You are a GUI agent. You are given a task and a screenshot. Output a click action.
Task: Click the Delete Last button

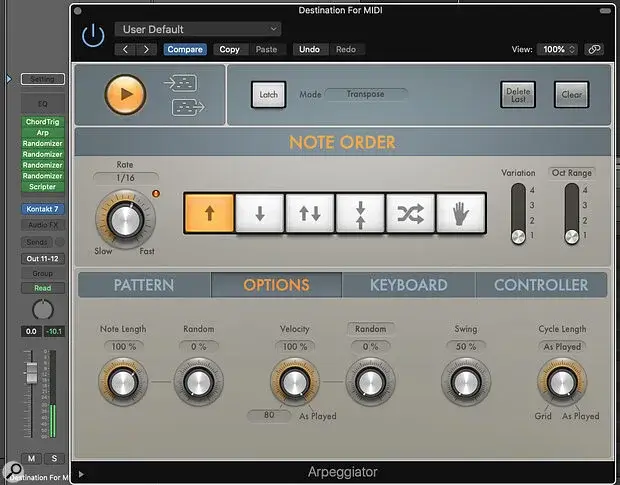click(518, 94)
